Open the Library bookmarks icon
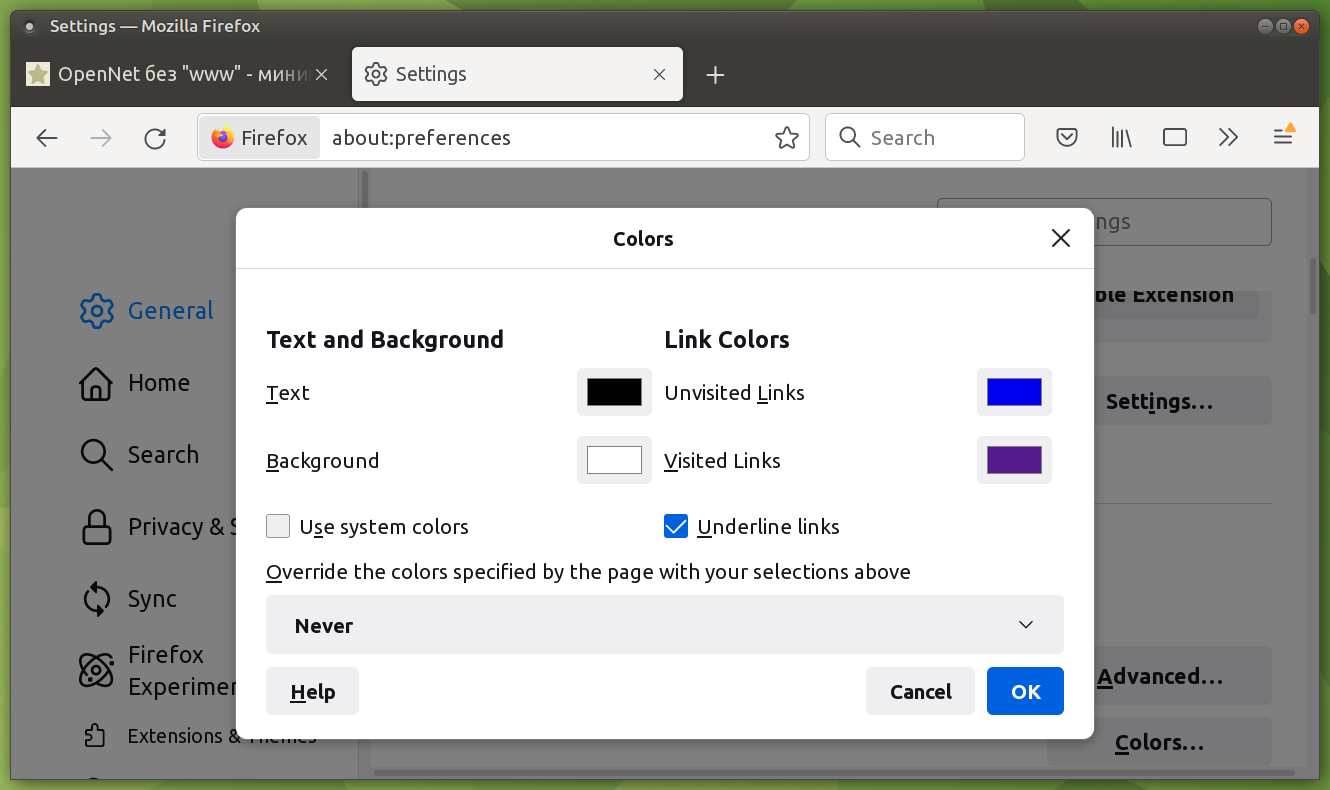This screenshot has width=1330, height=790. [1121, 138]
